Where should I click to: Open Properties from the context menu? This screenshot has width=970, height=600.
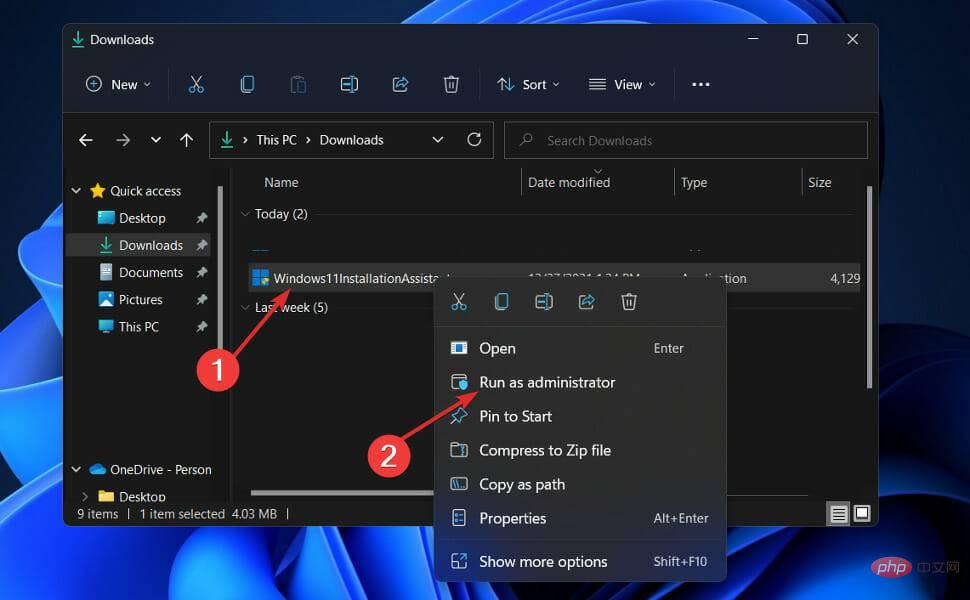pyautogui.click(x=580, y=518)
